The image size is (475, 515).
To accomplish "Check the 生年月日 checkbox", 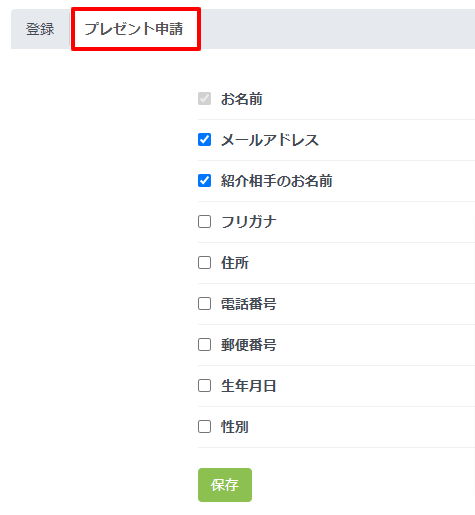I will click(x=204, y=386).
